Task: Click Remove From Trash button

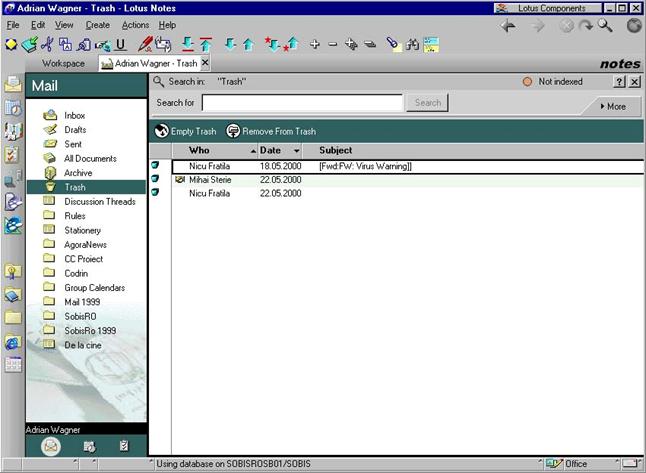Action: pos(270,131)
